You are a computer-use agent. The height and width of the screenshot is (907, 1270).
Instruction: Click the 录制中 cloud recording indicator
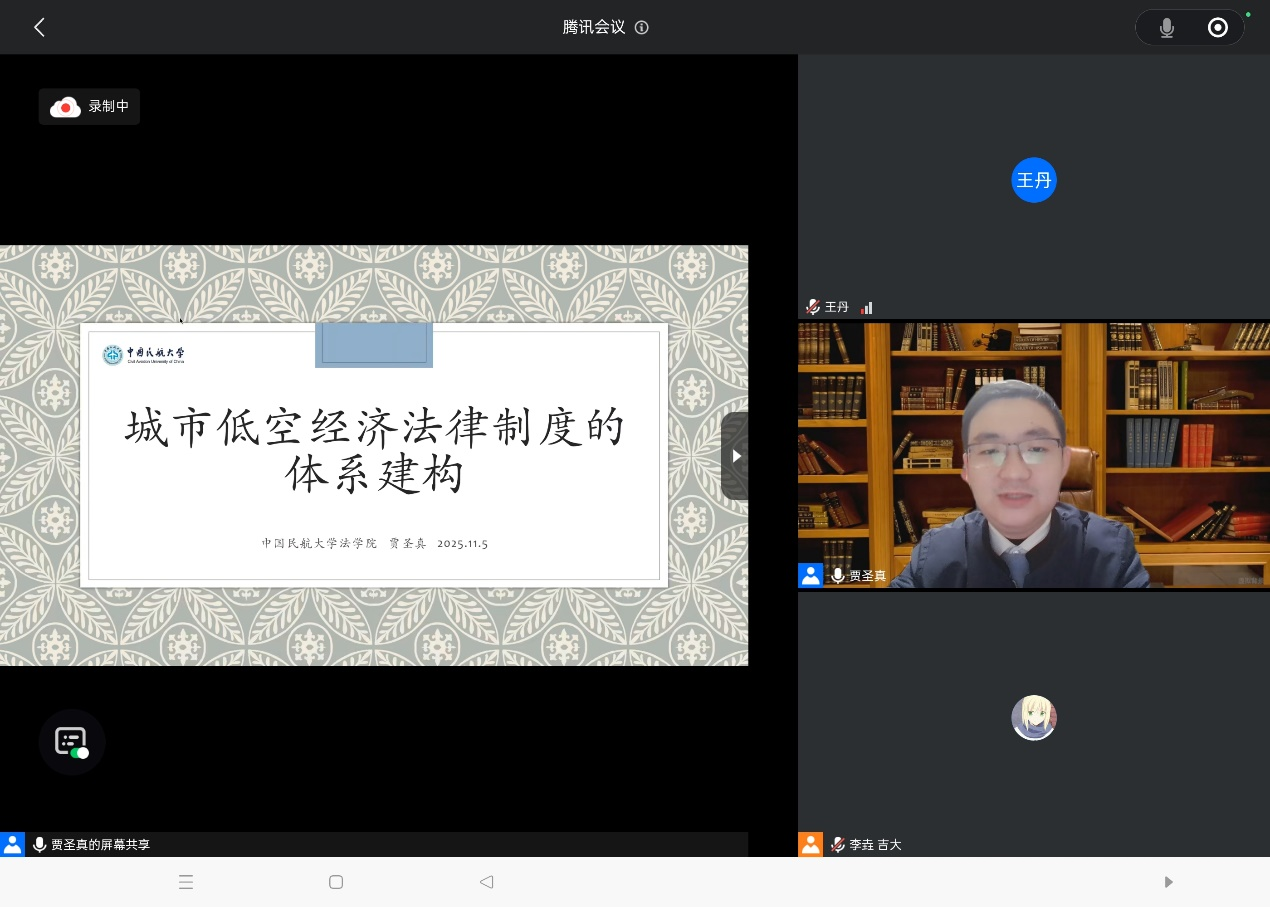coord(89,106)
